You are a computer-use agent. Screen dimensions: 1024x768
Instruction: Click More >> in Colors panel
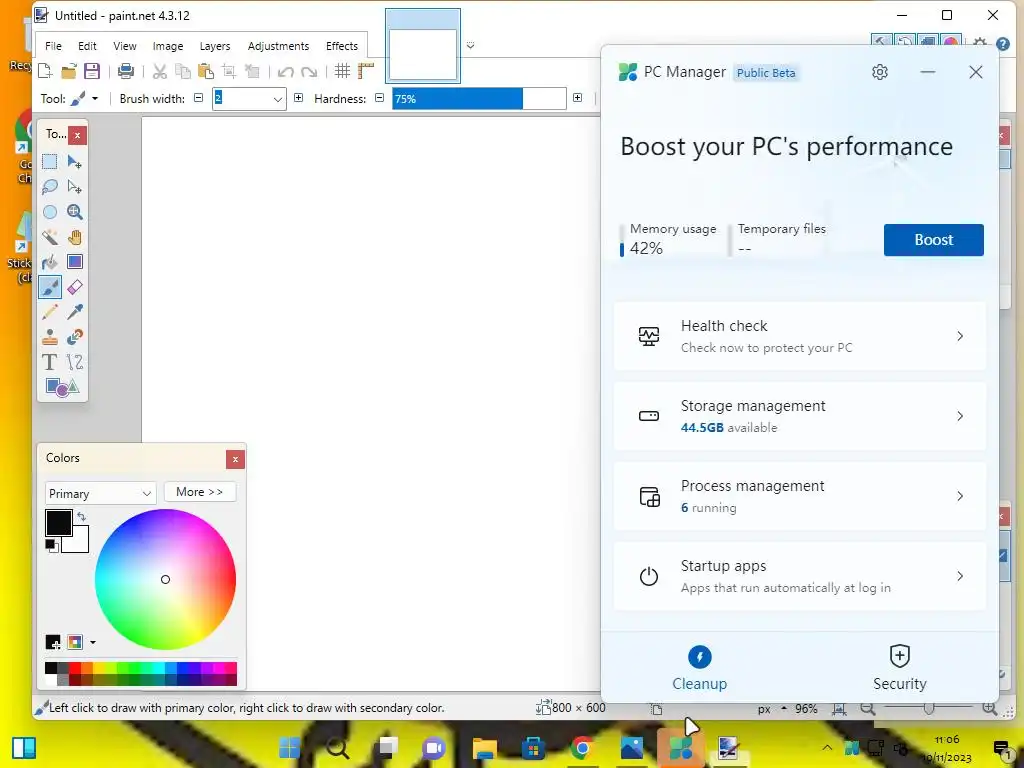(200, 492)
